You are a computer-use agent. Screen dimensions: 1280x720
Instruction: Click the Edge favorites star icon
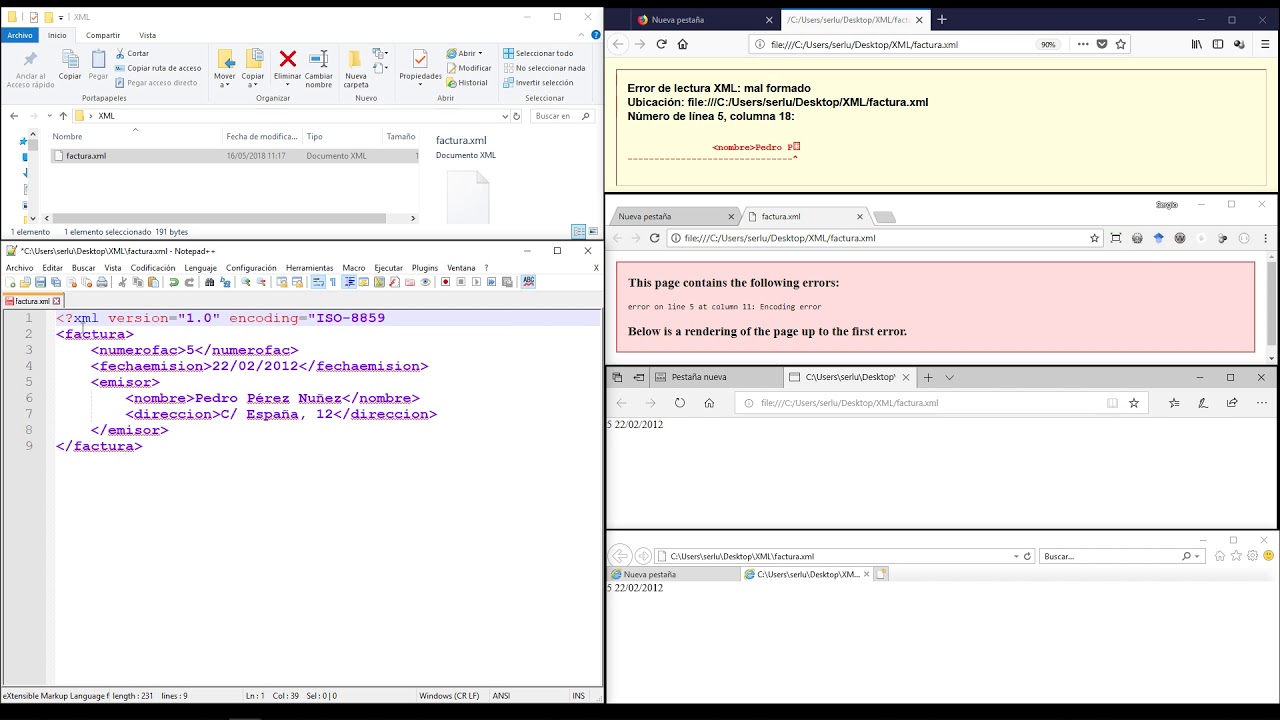[1134, 403]
